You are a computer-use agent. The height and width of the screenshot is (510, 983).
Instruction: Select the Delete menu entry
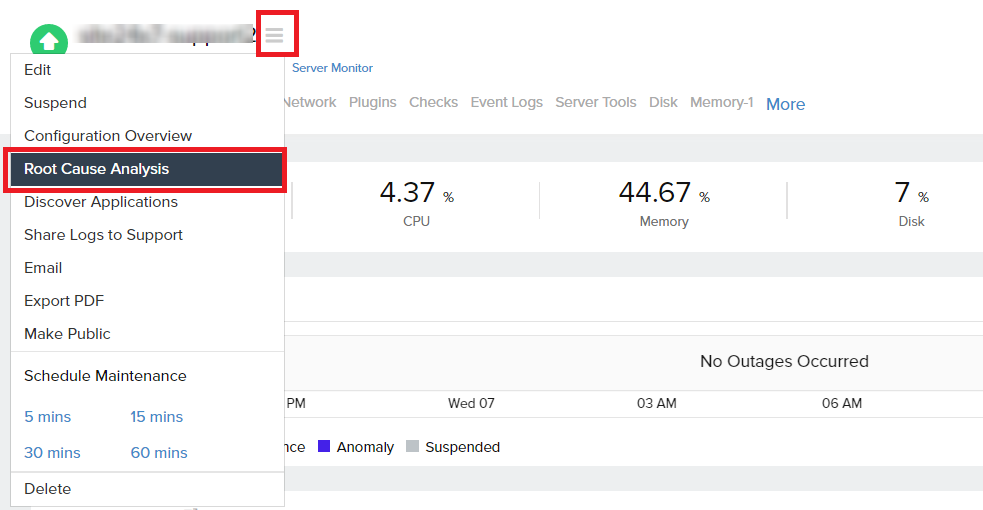(x=147, y=489)
